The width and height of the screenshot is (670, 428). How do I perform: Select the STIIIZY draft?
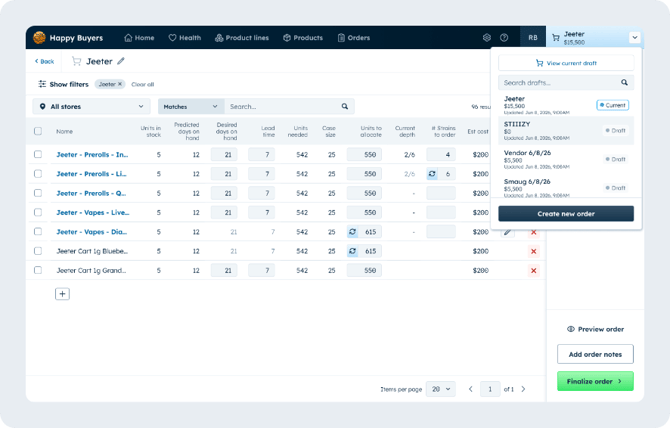point(566,131)
